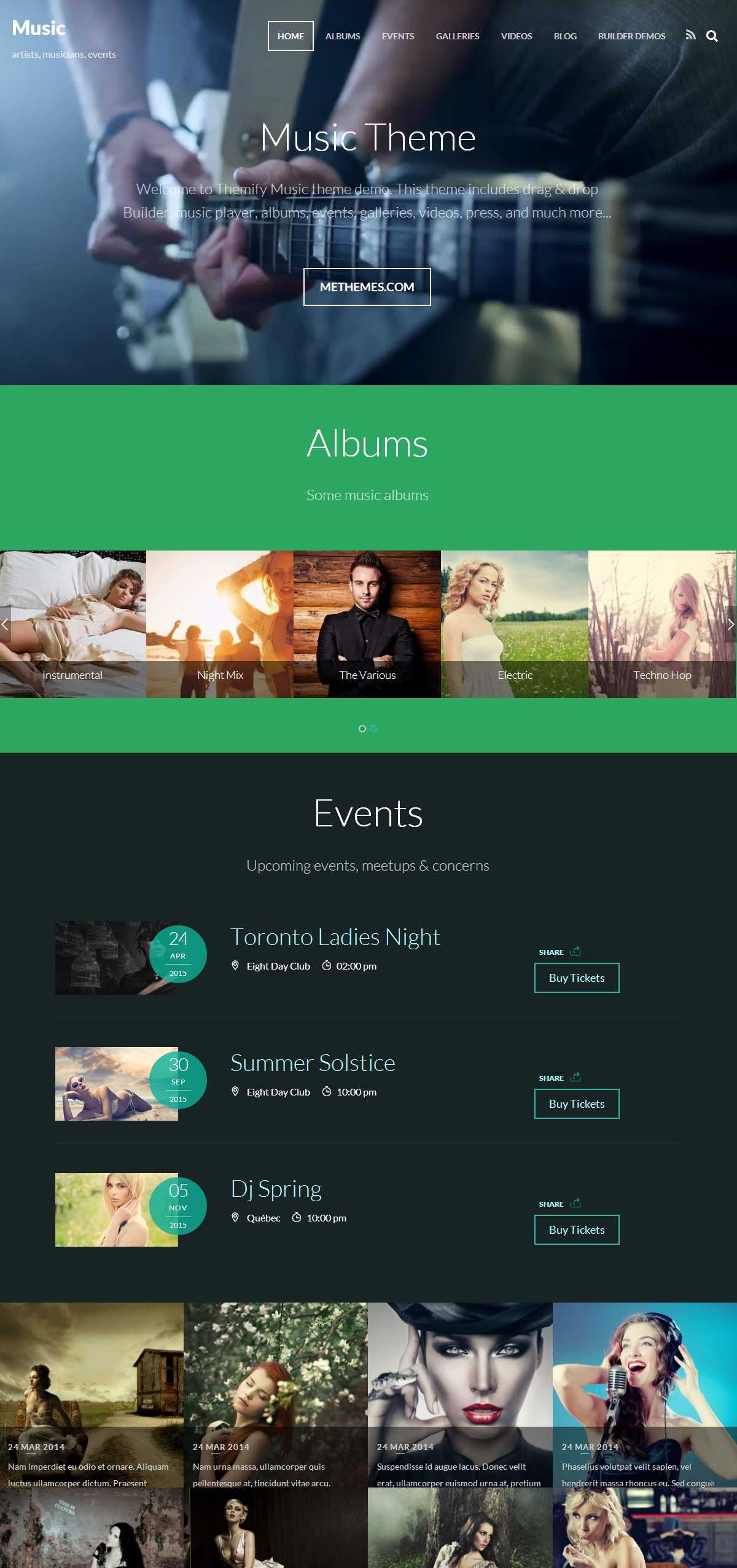737x1568 pixels.
Task: Open The Various album thumbnail
Action: point(367,624)
